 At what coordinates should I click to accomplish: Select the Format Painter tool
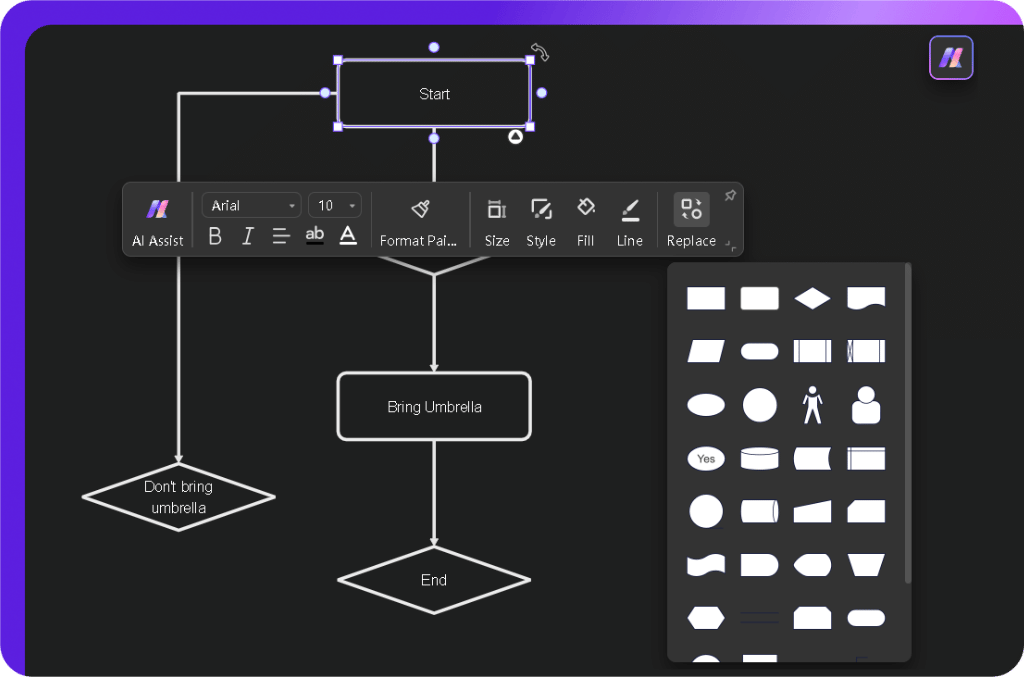click(419, 219)
